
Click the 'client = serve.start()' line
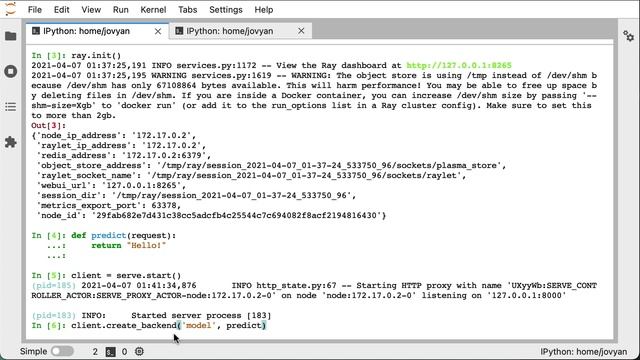[x=126, y=276]
